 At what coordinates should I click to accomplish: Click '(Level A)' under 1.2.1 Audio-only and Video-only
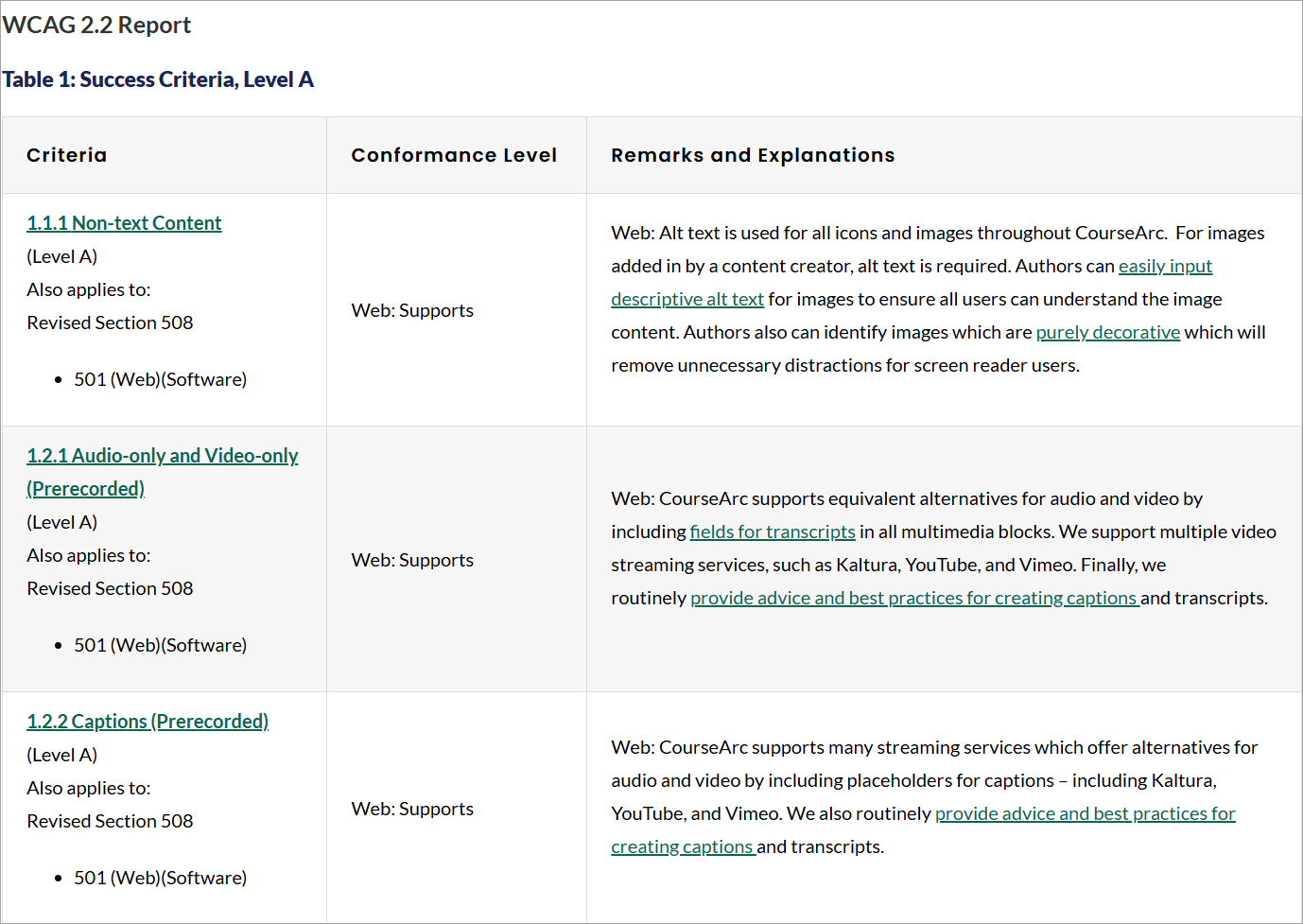(x=62, y=523)
